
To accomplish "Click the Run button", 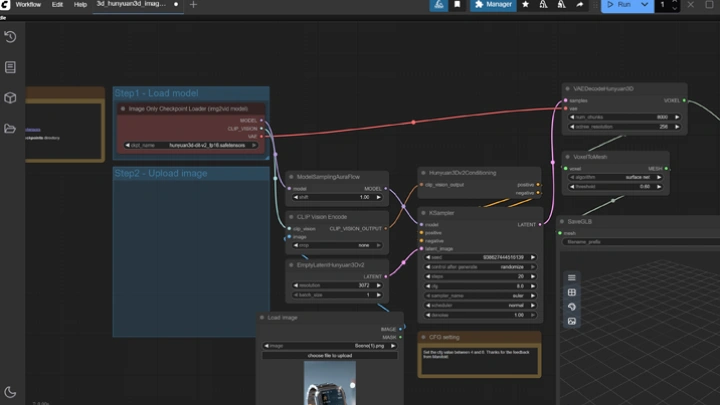I will pos(620,5).
